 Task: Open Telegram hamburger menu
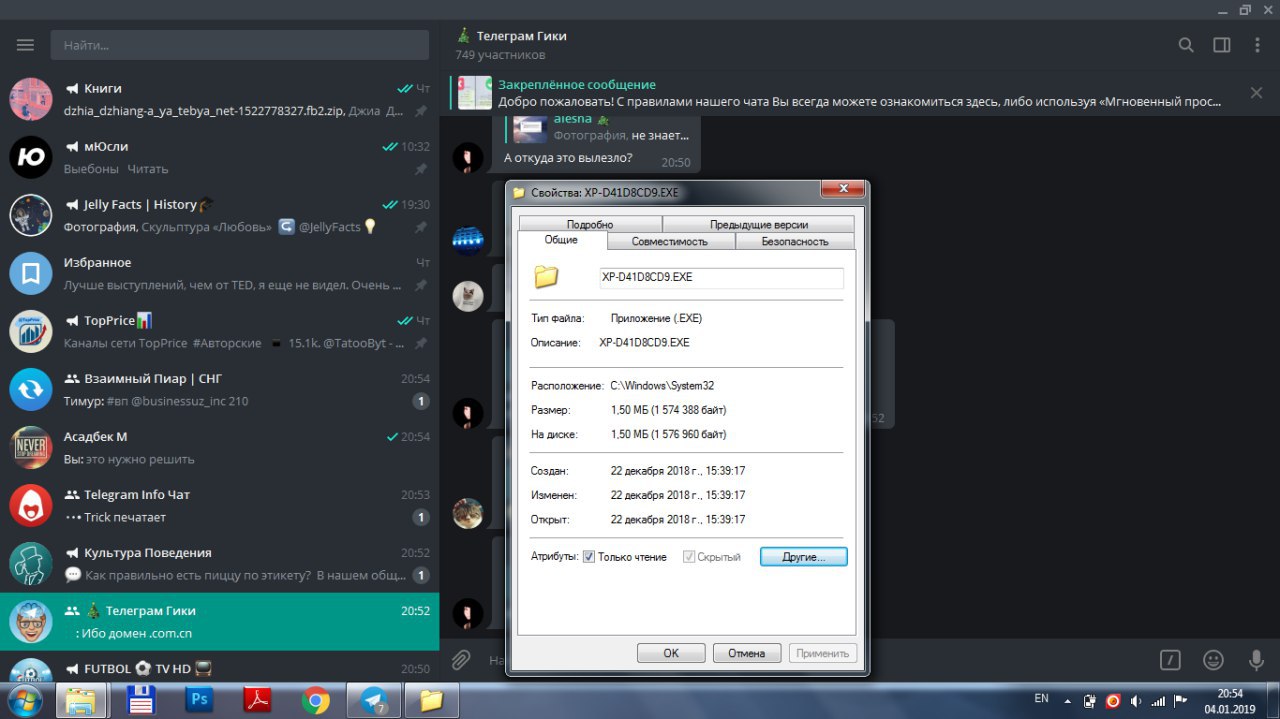pos(25,45)
